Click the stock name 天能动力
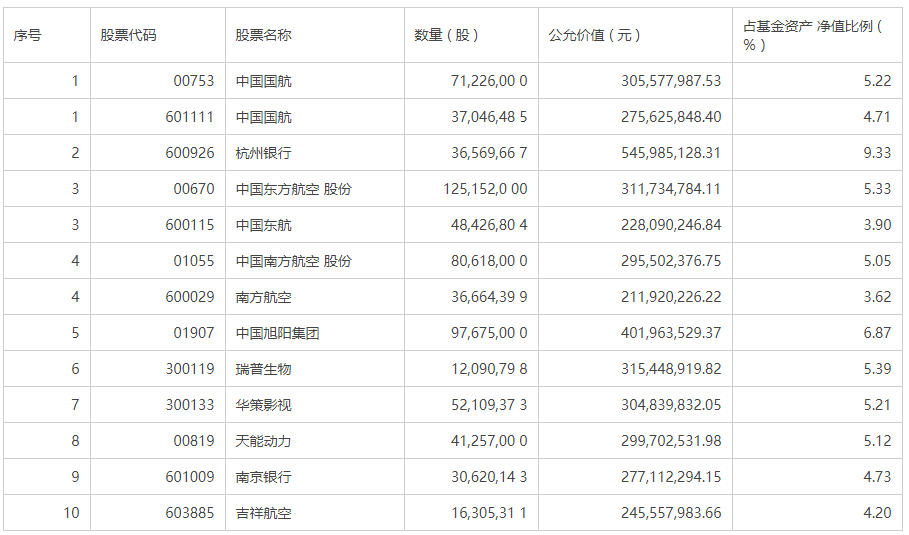This screenshot has width=909, height=535. 263,441
